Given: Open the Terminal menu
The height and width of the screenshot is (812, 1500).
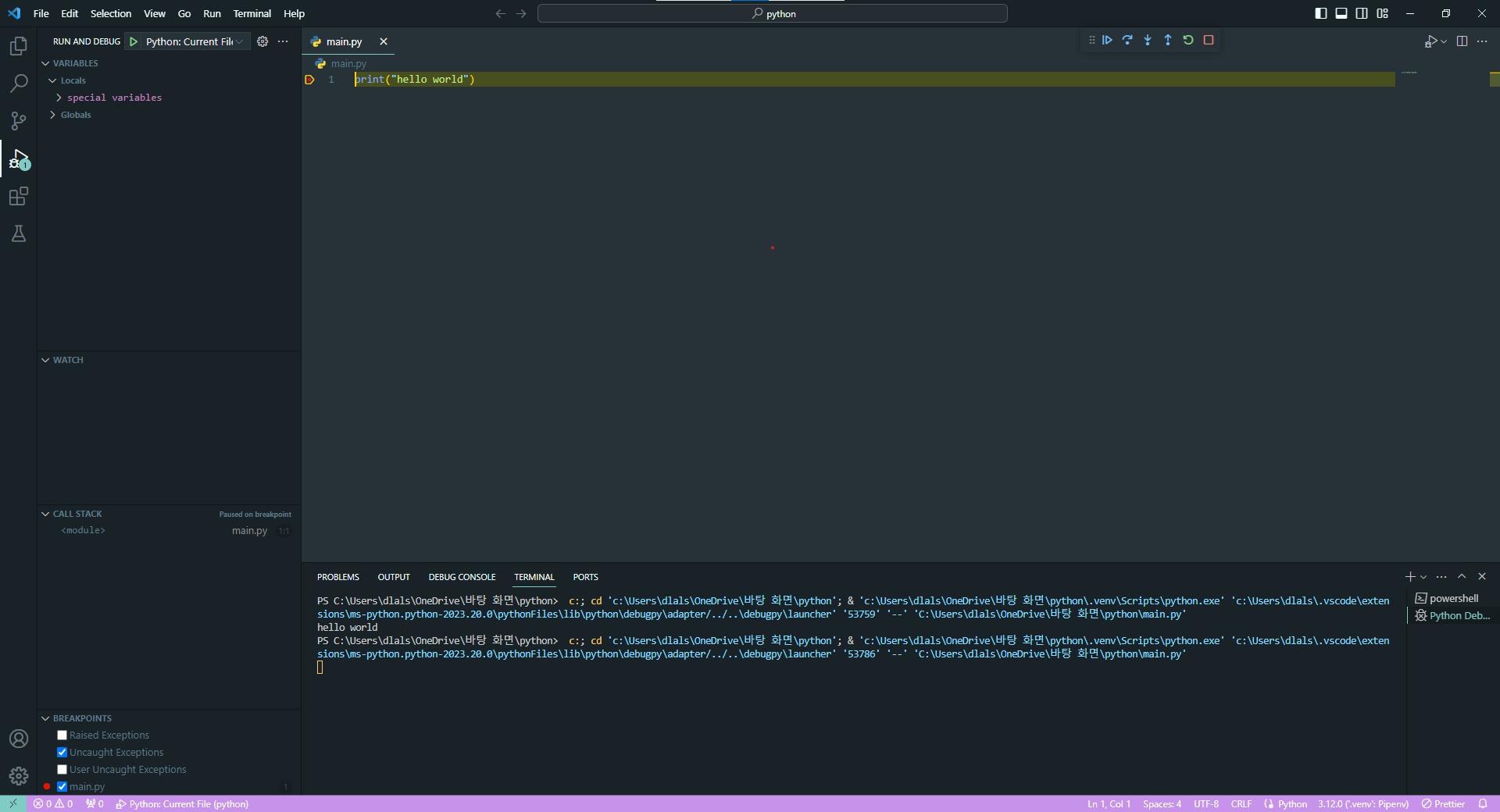Looking at the screenshot, I should (252, 13).
